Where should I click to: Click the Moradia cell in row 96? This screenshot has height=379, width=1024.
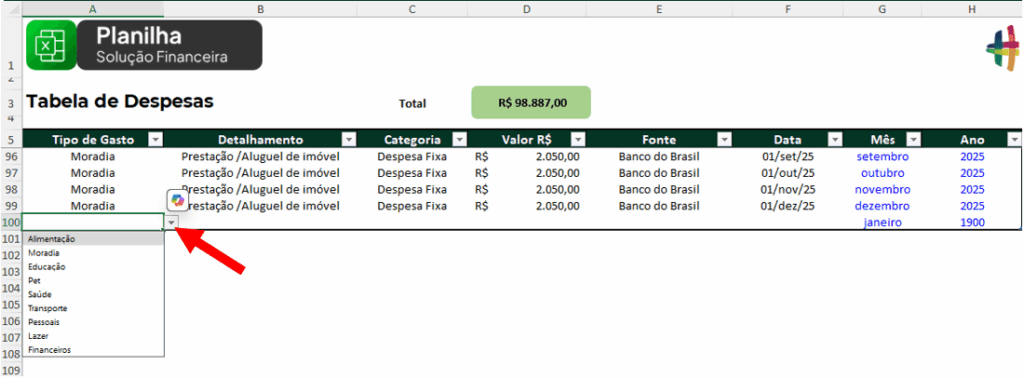click(93, 157)
